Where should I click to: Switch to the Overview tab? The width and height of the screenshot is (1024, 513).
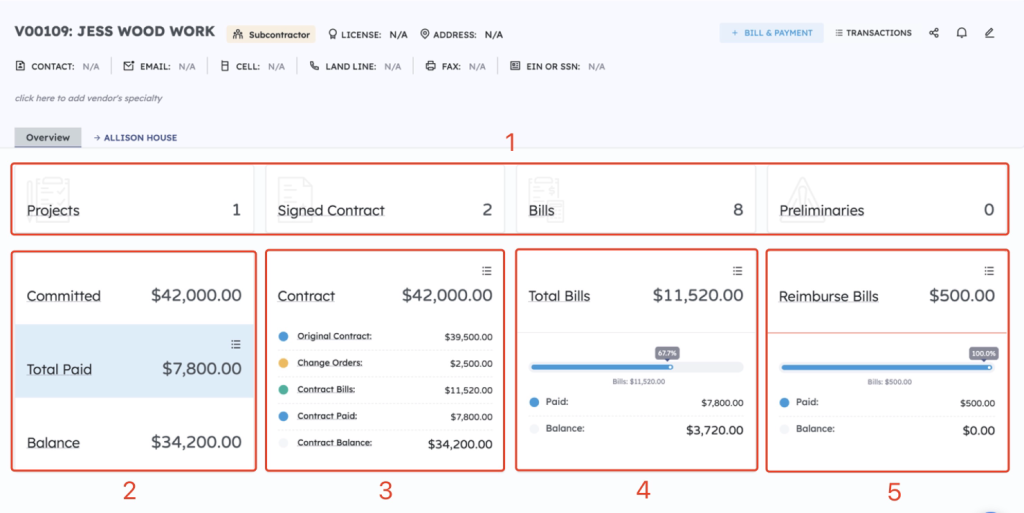coord(48,137)
